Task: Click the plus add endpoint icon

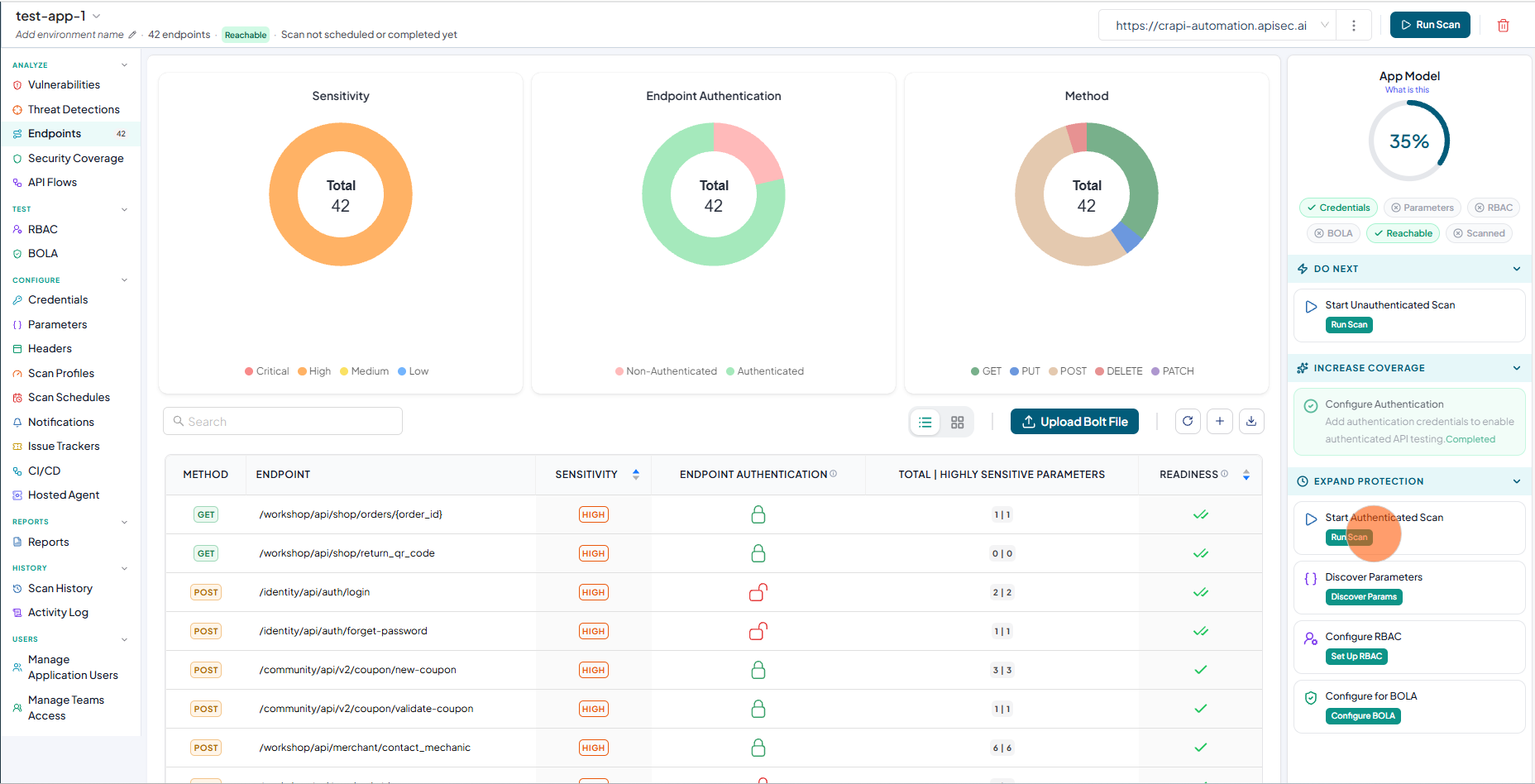Action: click(1220, 422)
